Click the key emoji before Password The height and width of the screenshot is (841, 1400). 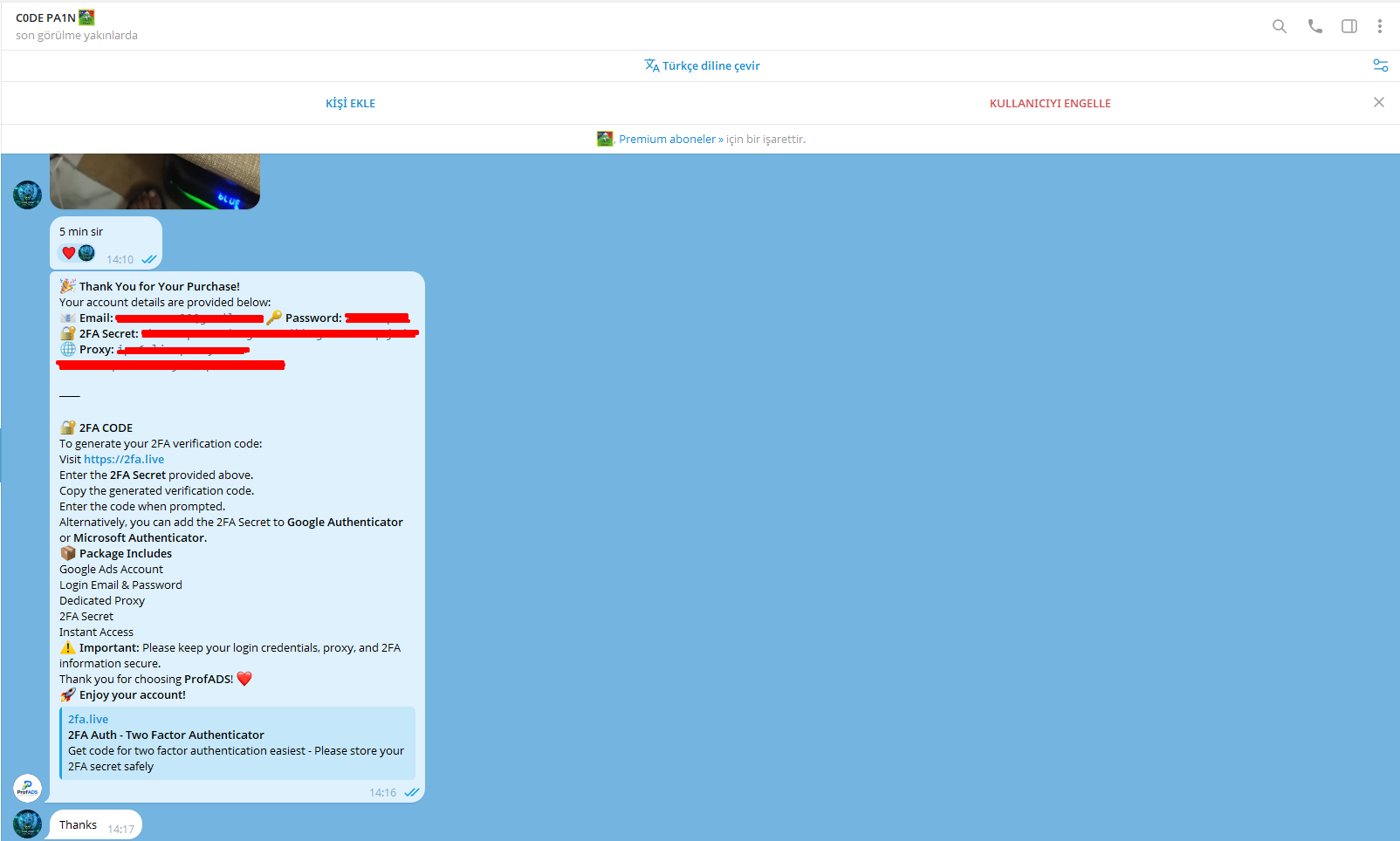(x=274, y=318)
